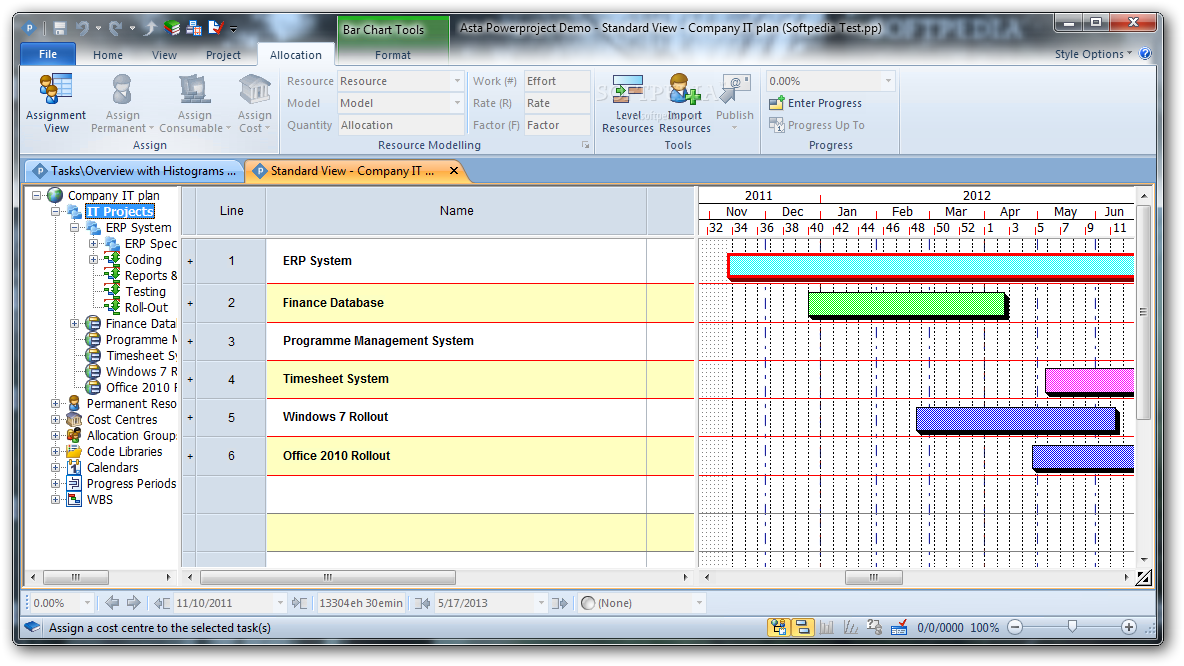The image size is (1184, 666).
Task: Save the project using quick access
Action: click(x=60, y=29)
